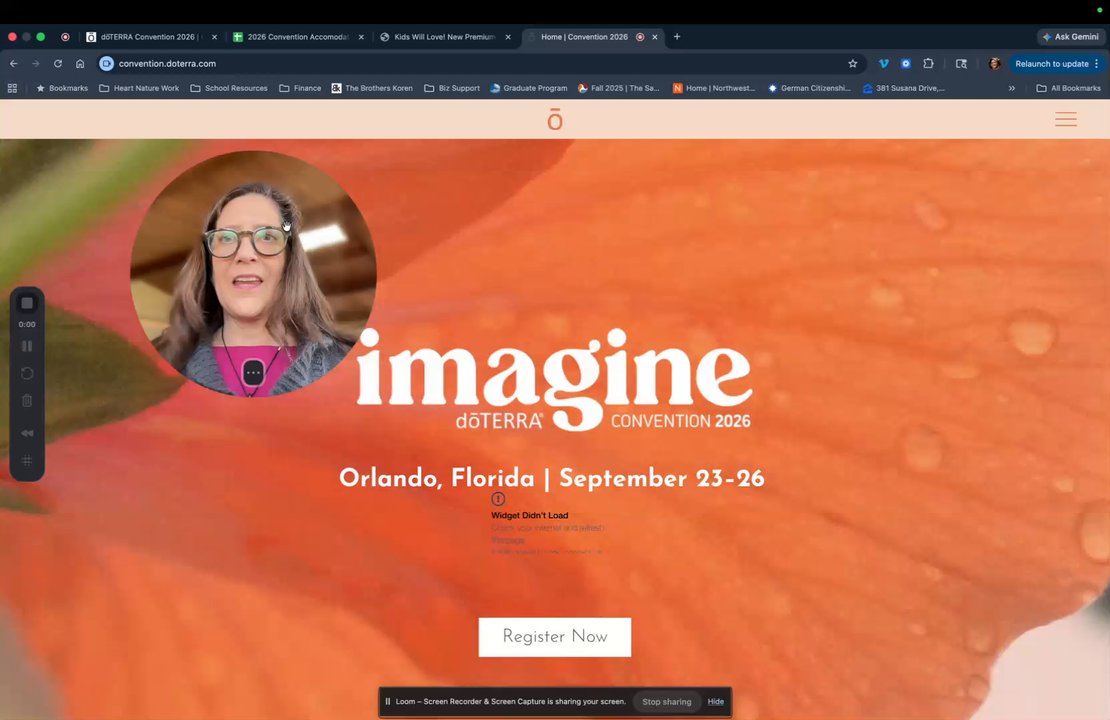Click the Register Now button
1110x720 pixels.
(555, 636)
